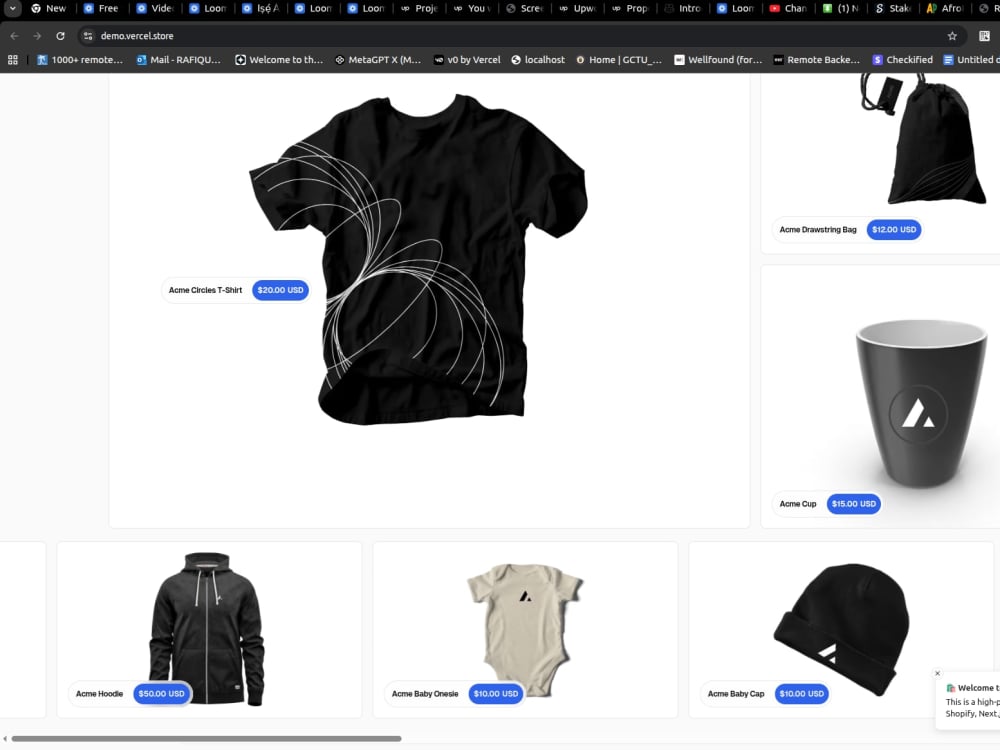
Task: Open the 'v0 by Vercel' bookmark
Action: 467,59
